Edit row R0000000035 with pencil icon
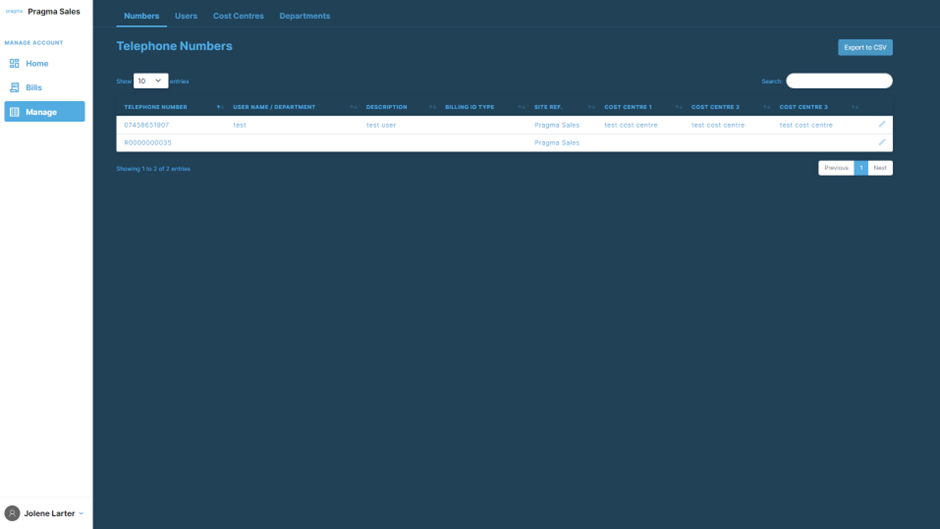The height and width of the screenshot is (529, 940). [x=882, y=142]
